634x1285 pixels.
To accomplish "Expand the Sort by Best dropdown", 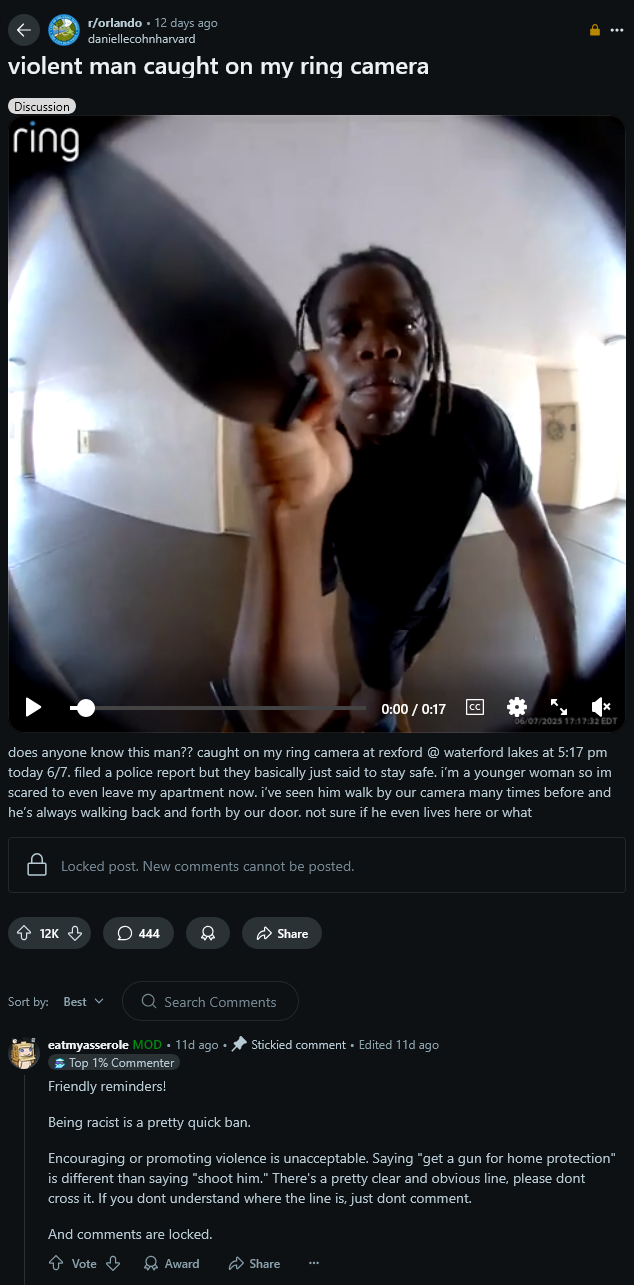I will coord(83,1002).
